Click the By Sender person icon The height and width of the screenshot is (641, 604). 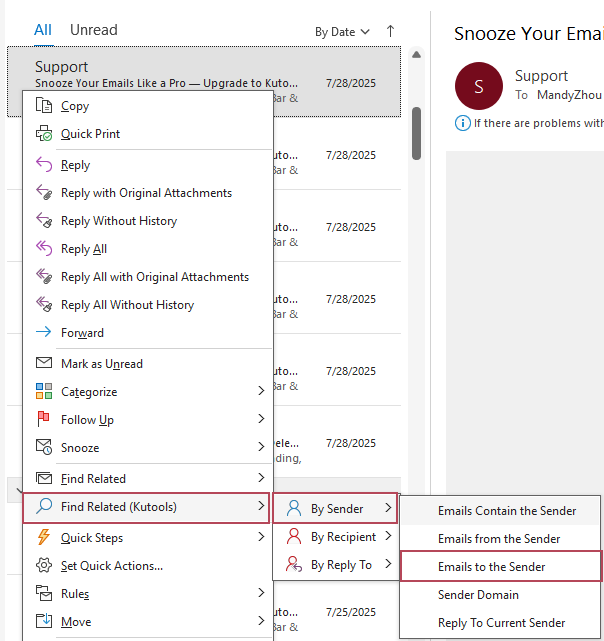(294, 509)
